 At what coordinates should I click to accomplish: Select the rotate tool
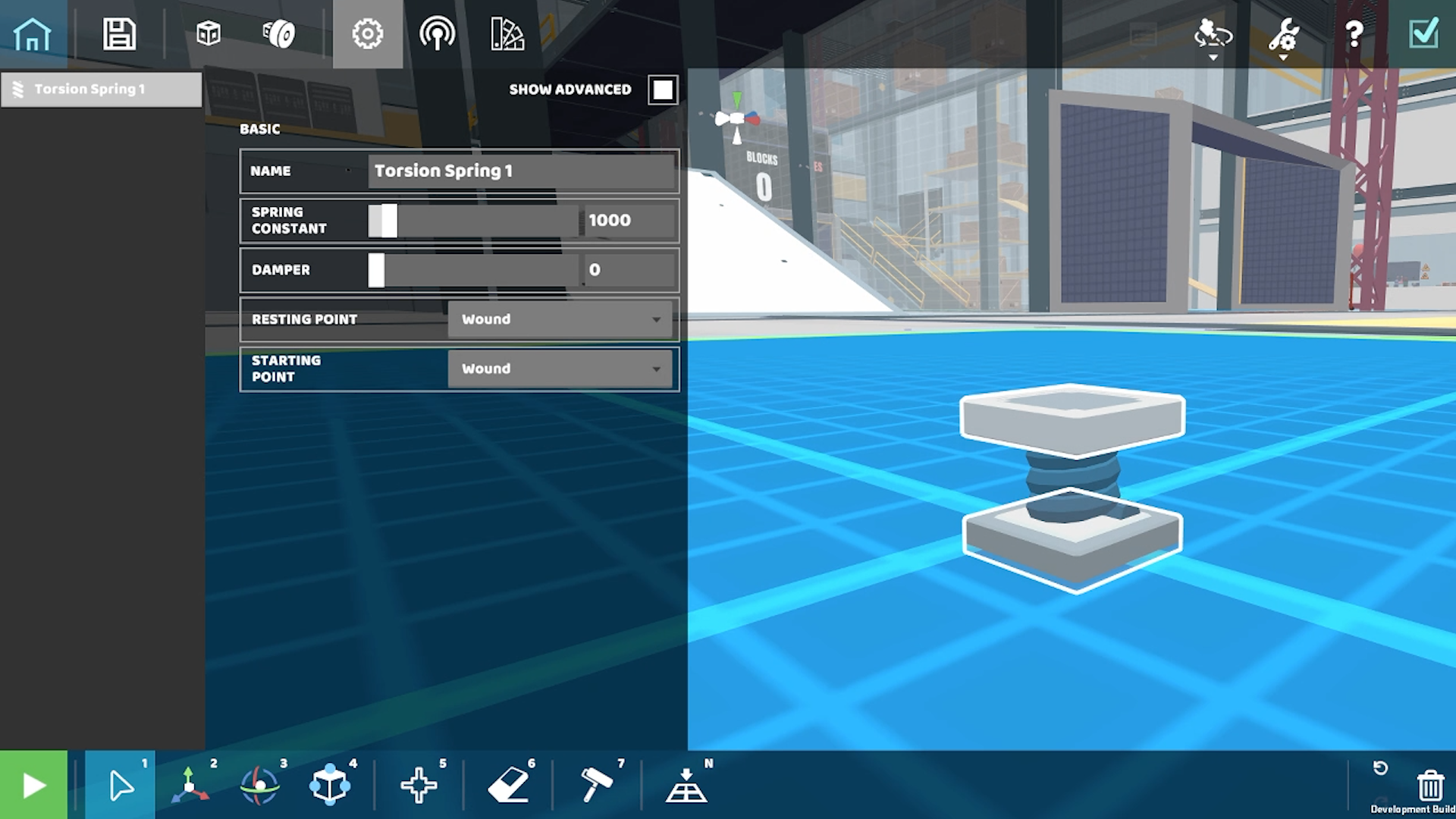[259, 785]
